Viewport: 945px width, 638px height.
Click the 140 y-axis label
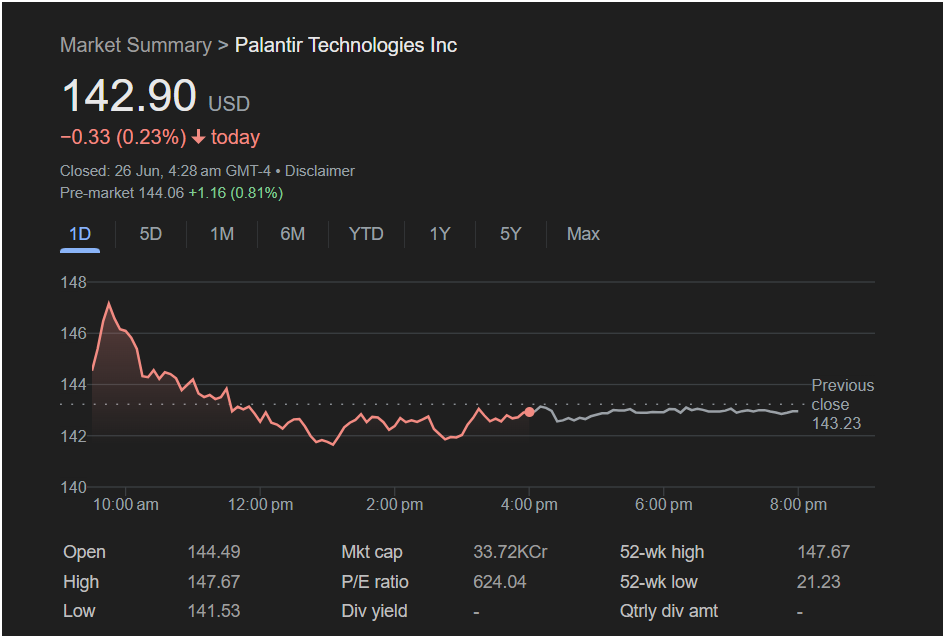pyautogui.click(x=74, y=487)
